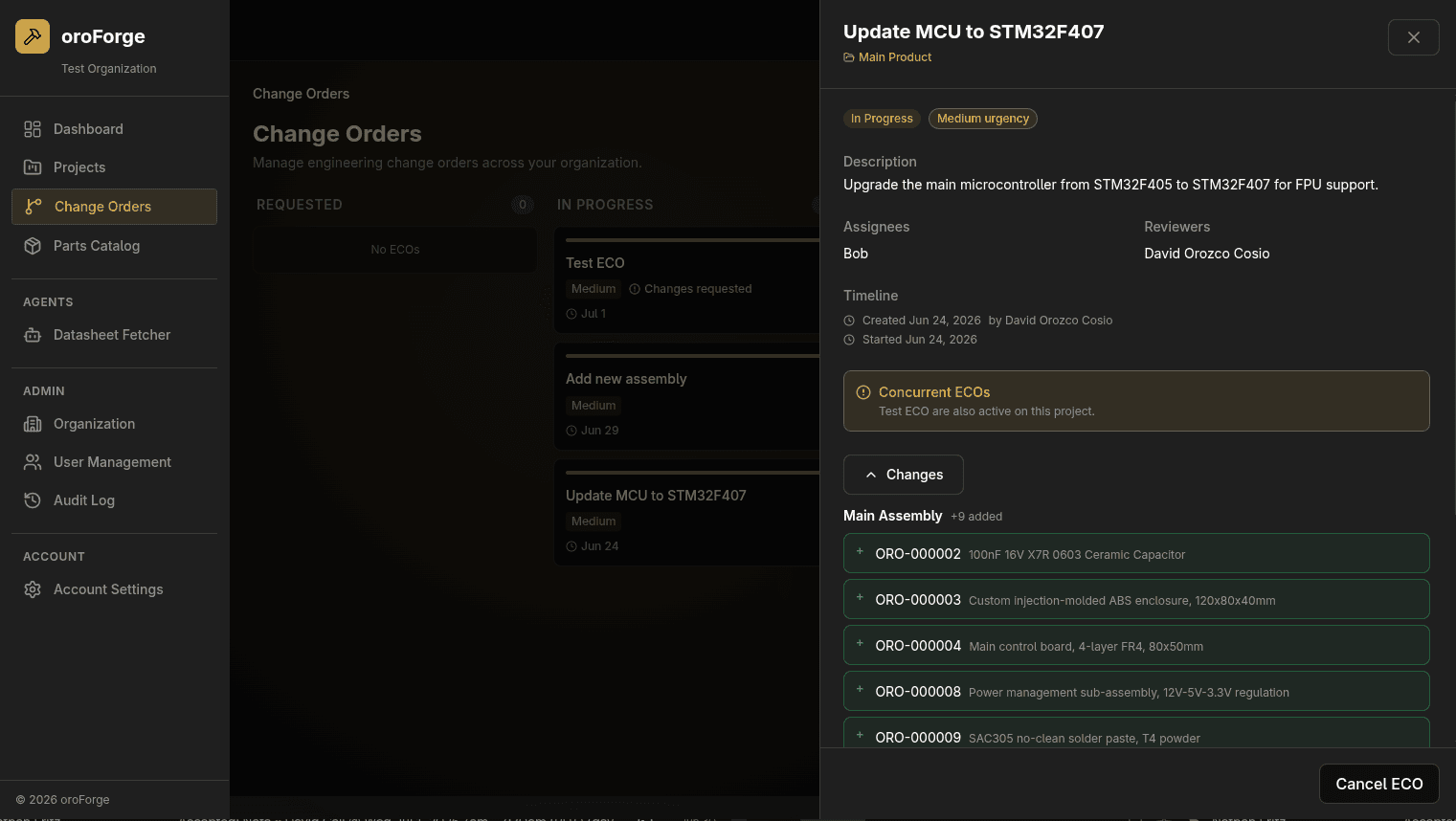
Task: Click the plus icon beside ORO-000003
Action: [860, 597]
